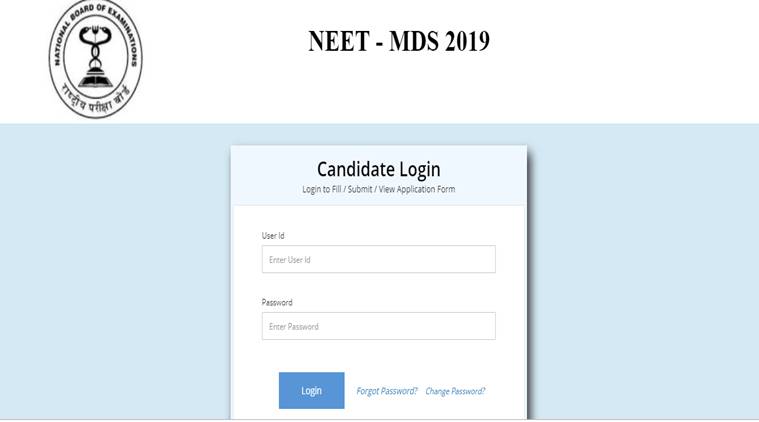Click the 'Enter User Id' placeholder text
Image resolution: width=759 pixels, height=422 pixels.
[x=289, y=260]
